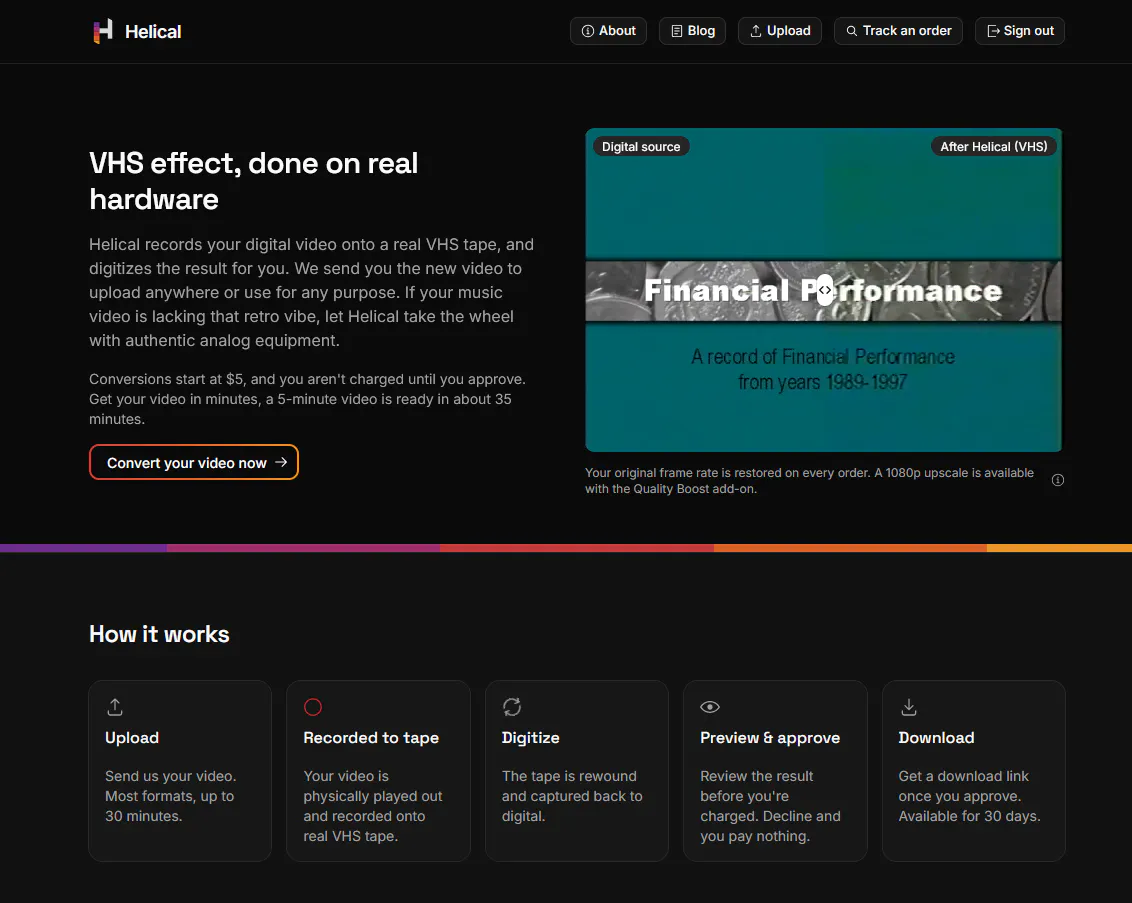Image resolution: width=1132 pixels, height=903 pixels.
Task: Select Track an order
Action: pos(898,31)
